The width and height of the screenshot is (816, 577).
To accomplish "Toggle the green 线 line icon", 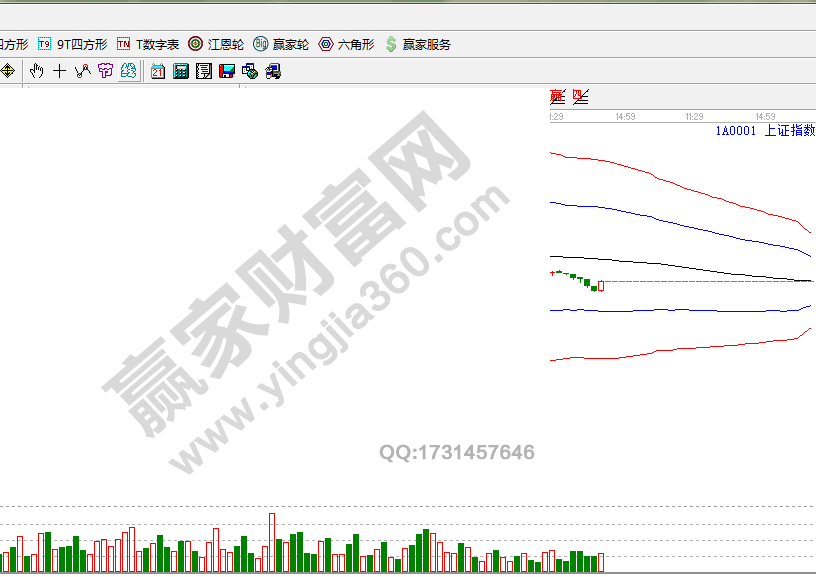I will pos(128,71).
